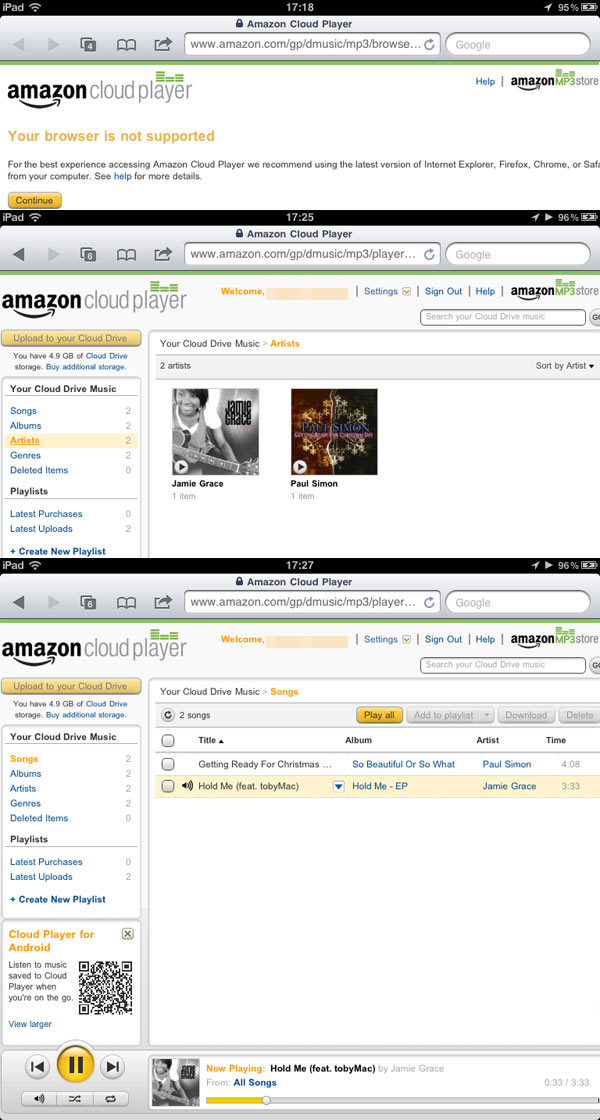Play the Jamie Grace artist album
Viewport: 600px width, 1120px height.
(x=181, y=466)
